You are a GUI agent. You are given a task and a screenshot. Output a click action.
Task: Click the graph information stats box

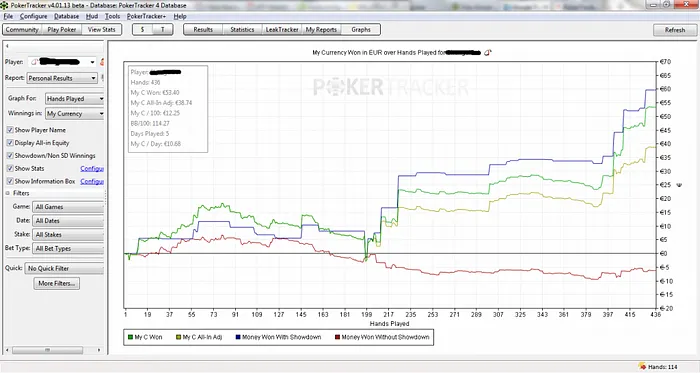168,109
